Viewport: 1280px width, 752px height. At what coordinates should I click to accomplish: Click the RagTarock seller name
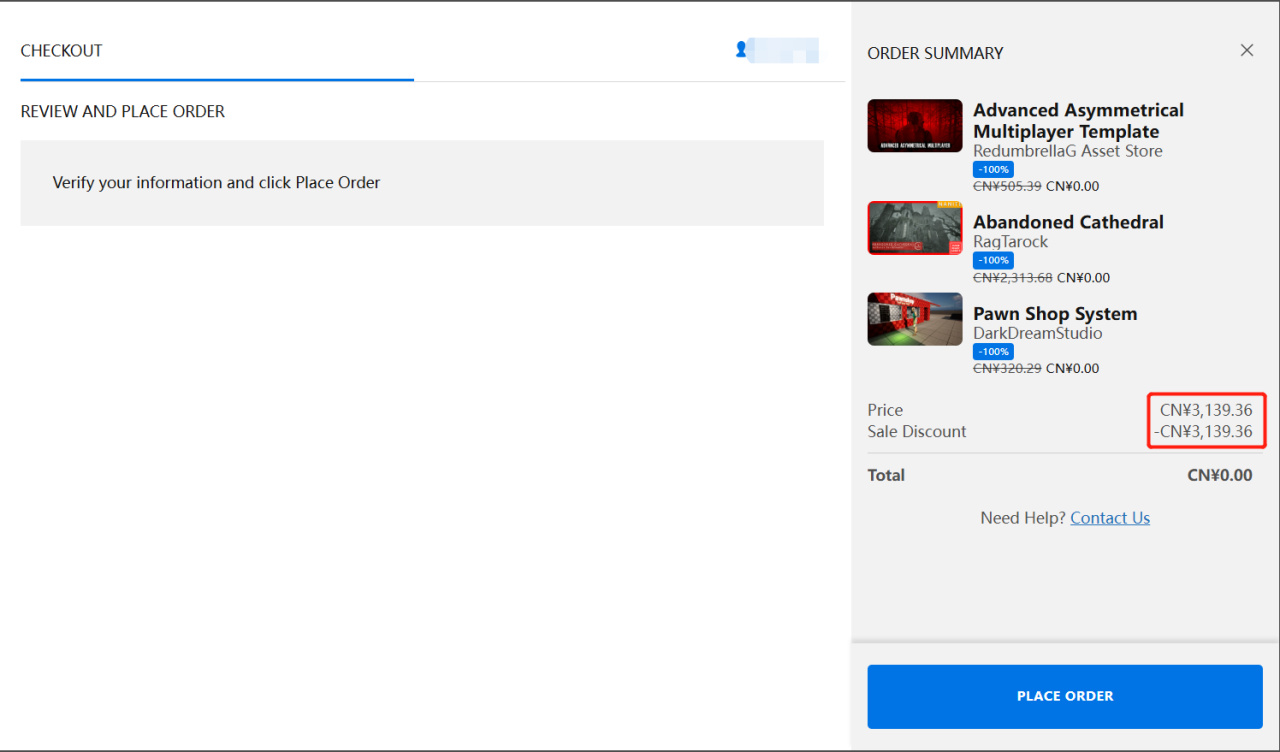(1011, 242)
